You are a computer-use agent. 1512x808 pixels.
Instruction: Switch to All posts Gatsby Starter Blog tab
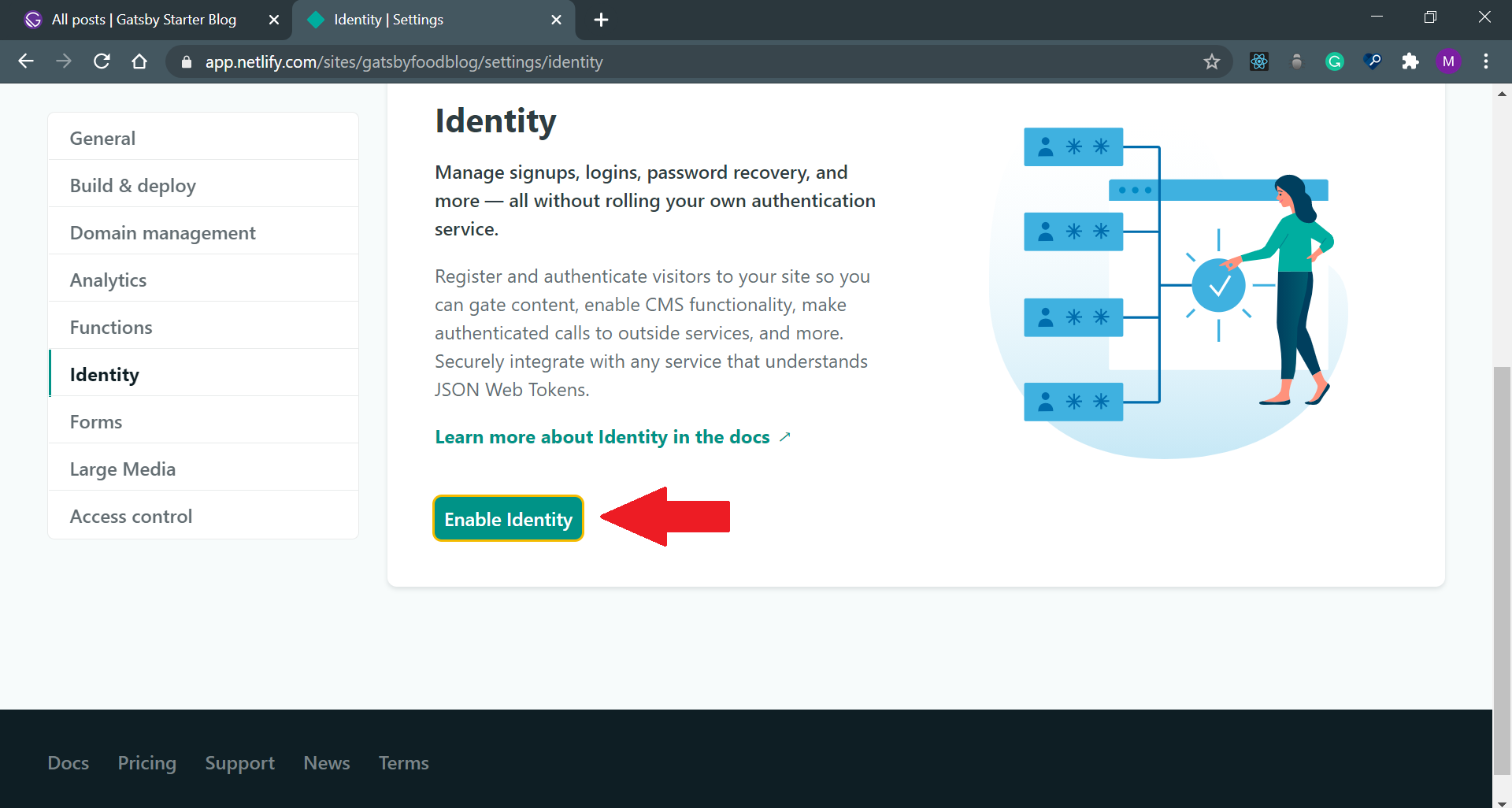[x=144, y=20]
